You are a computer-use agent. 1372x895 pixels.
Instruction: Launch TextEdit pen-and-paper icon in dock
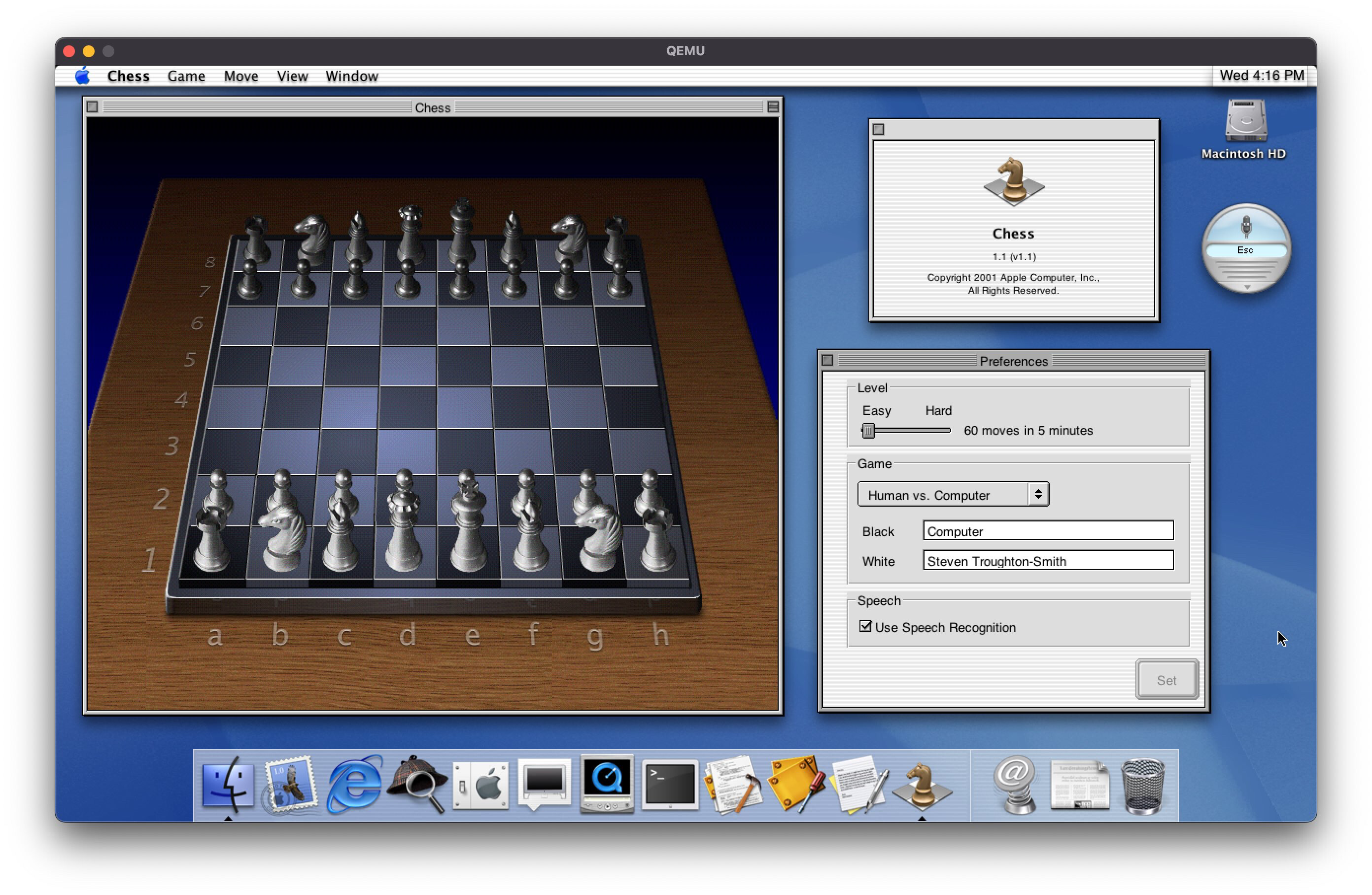(x=859, y=785)
